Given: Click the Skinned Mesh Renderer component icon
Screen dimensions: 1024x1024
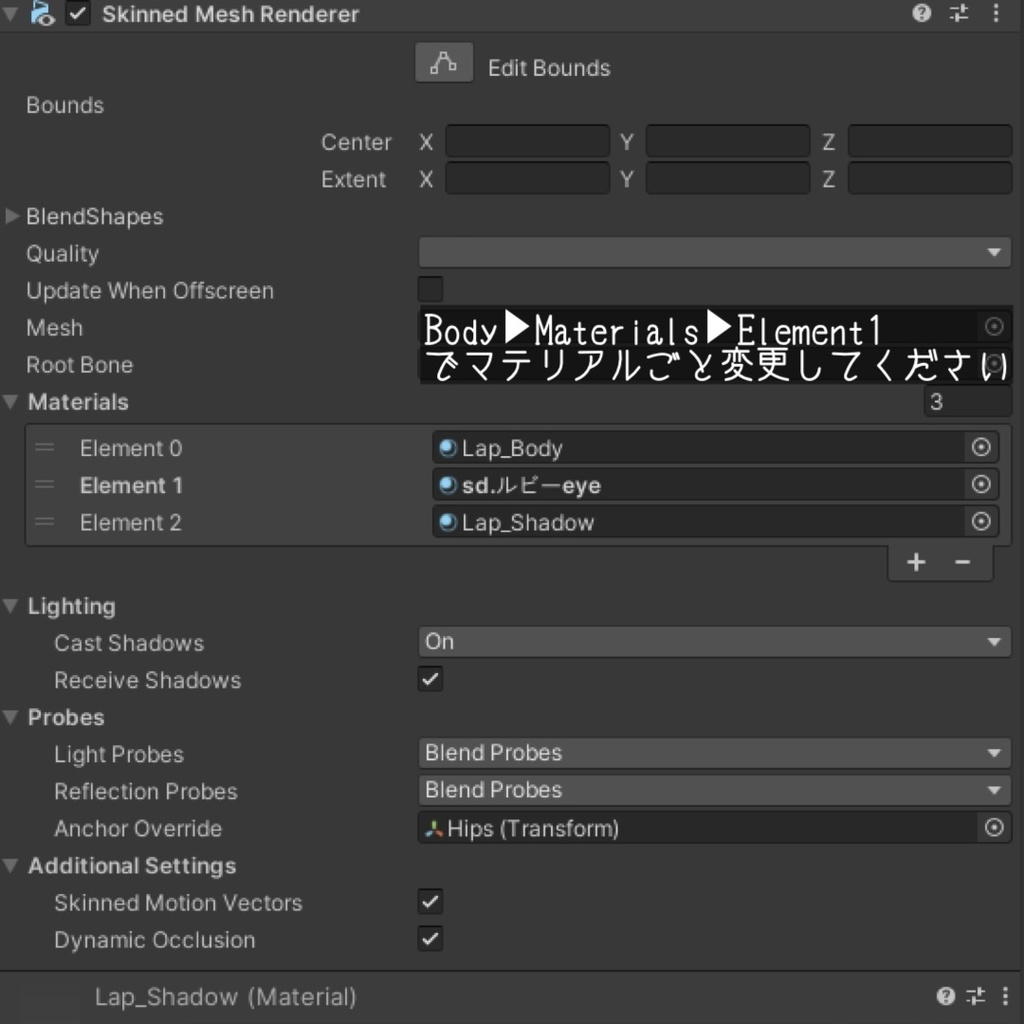Looking at the screenshot, I should tap(42, 14).
